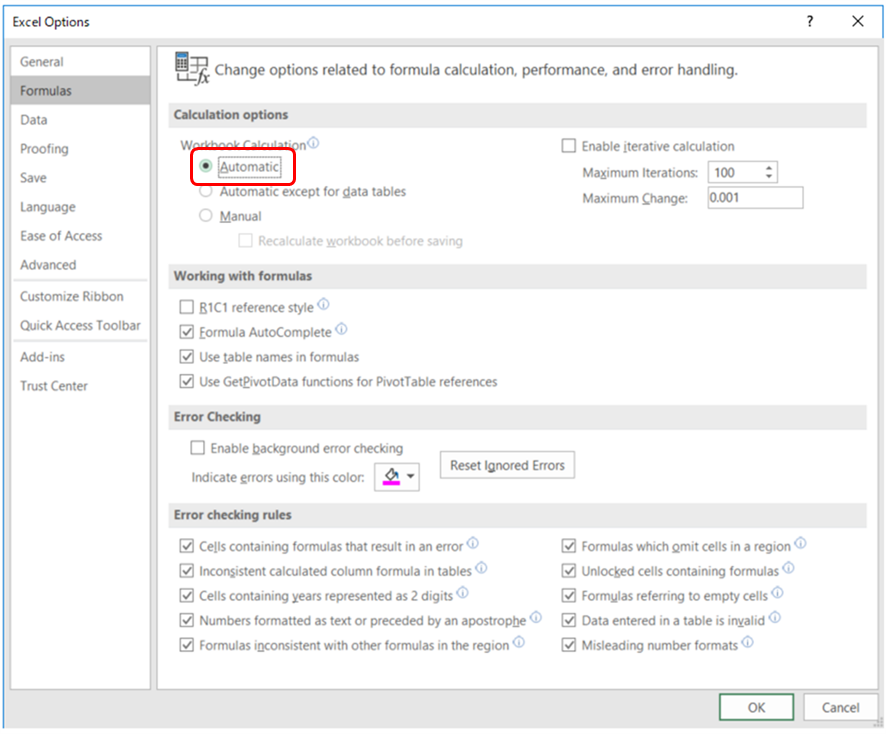Click info icon for Data entered in table invalid
This screenshot has width=886, height=734.
click(x=775, y=617)
